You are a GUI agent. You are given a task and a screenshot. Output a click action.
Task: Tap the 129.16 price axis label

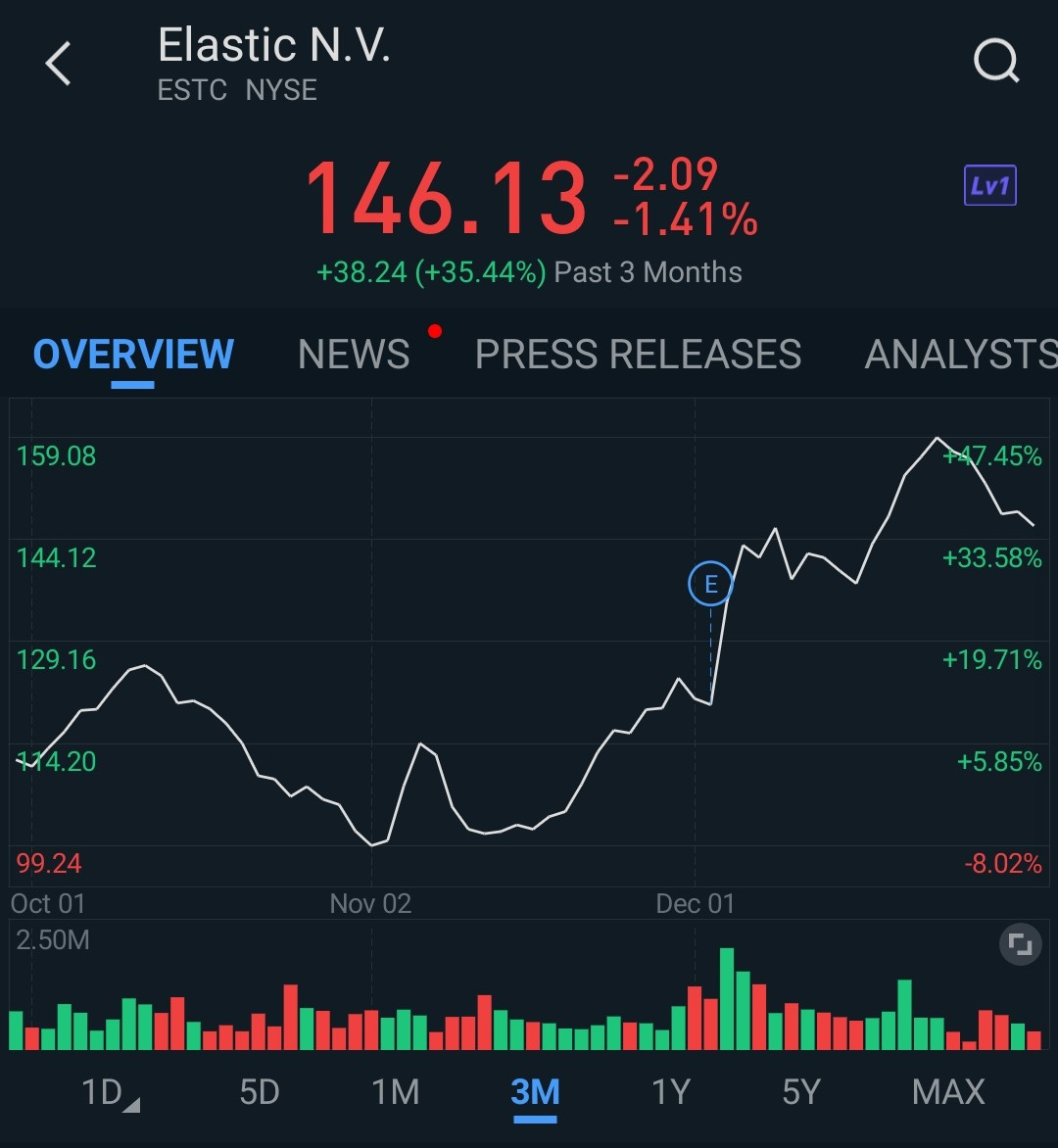coord(57,659)
